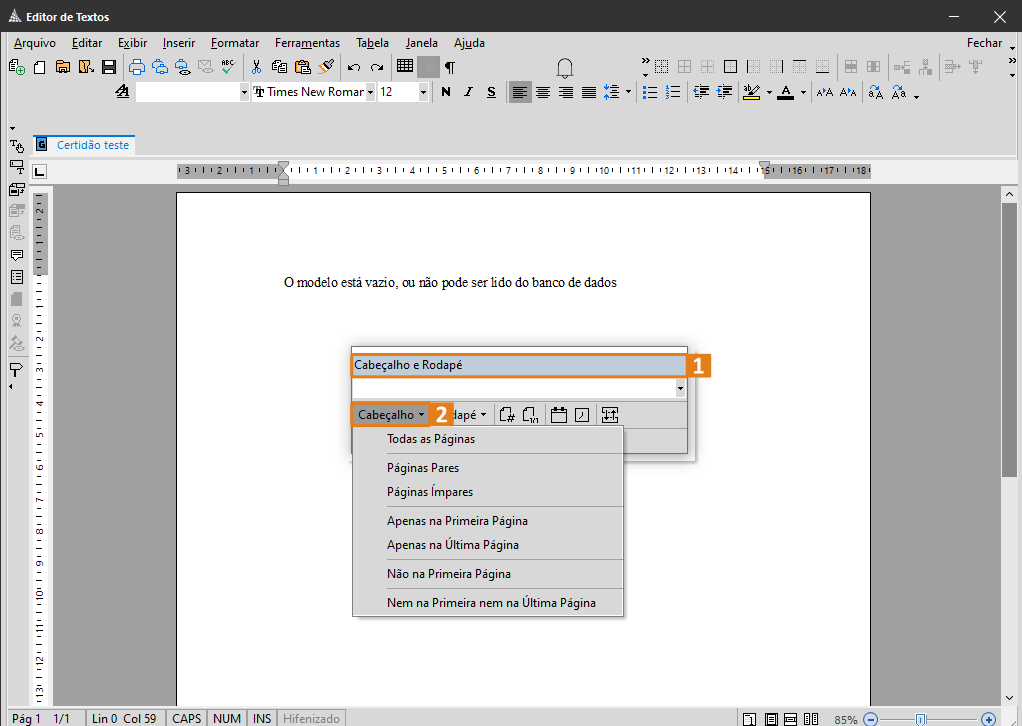This screenshot has width=1022, height=726.
Task: Toggle align right
Action: pos(566,93)
